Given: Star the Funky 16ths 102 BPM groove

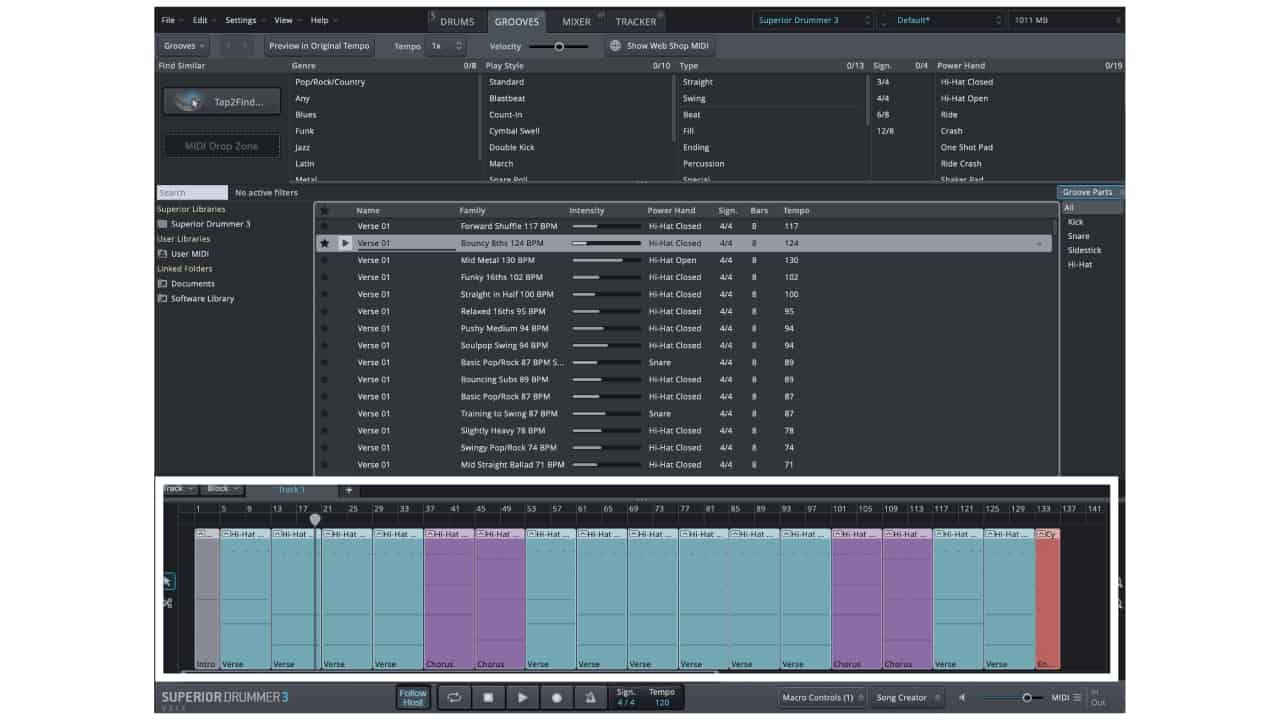Looking at the screenshot, I should coord(324,277).
